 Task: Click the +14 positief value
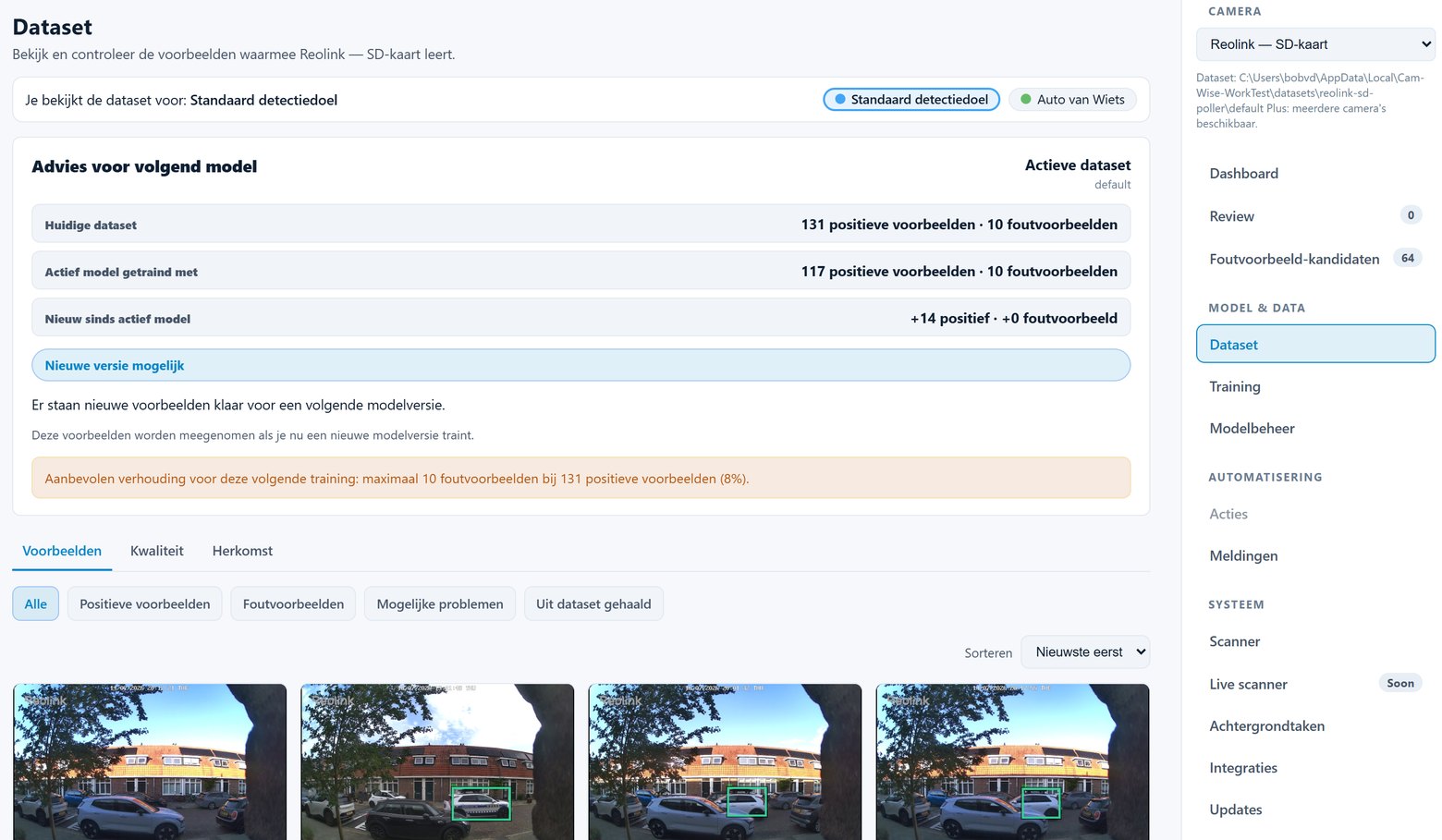tap(949, 318)
